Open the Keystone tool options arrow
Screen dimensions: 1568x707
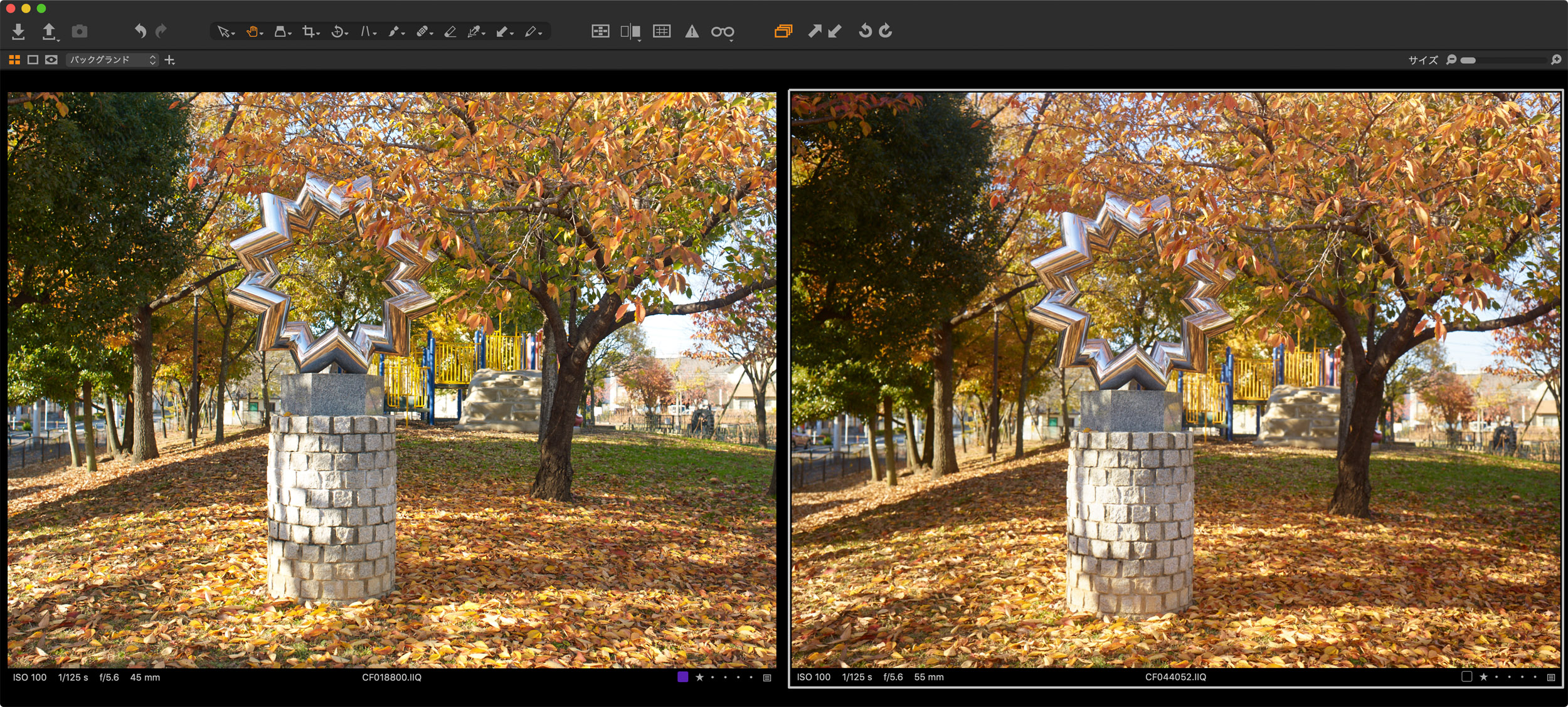(x=375, y=33)
